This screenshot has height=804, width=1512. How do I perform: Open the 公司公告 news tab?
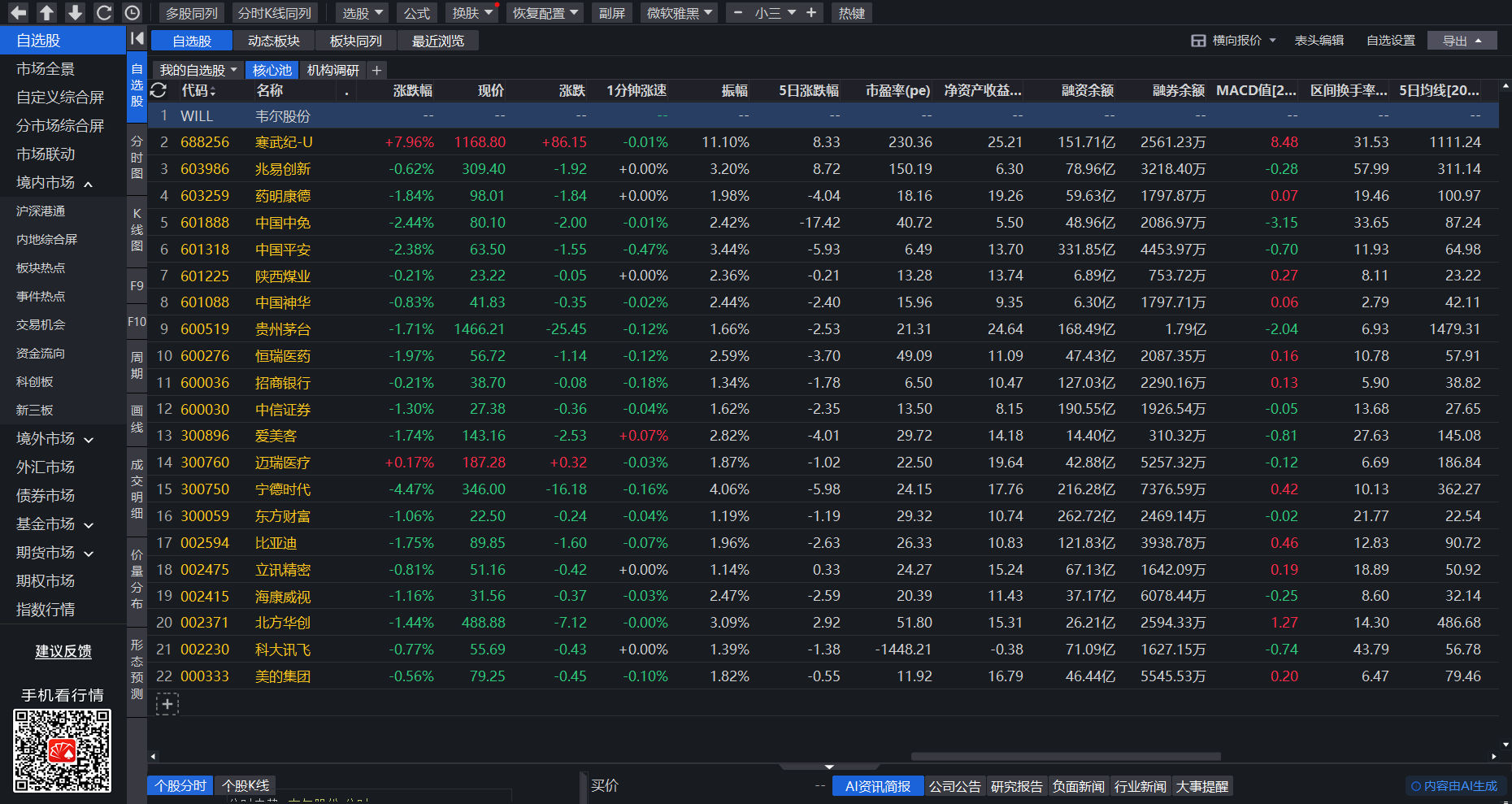pos(955,786)
